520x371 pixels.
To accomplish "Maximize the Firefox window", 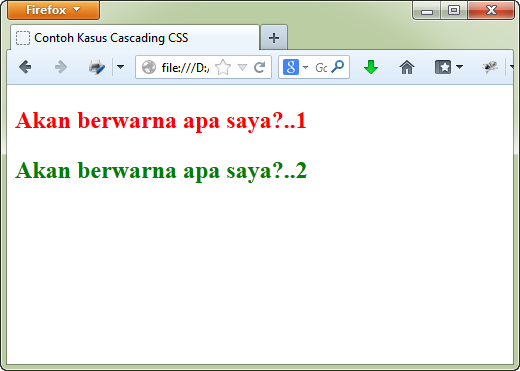I will pos(454,10).
